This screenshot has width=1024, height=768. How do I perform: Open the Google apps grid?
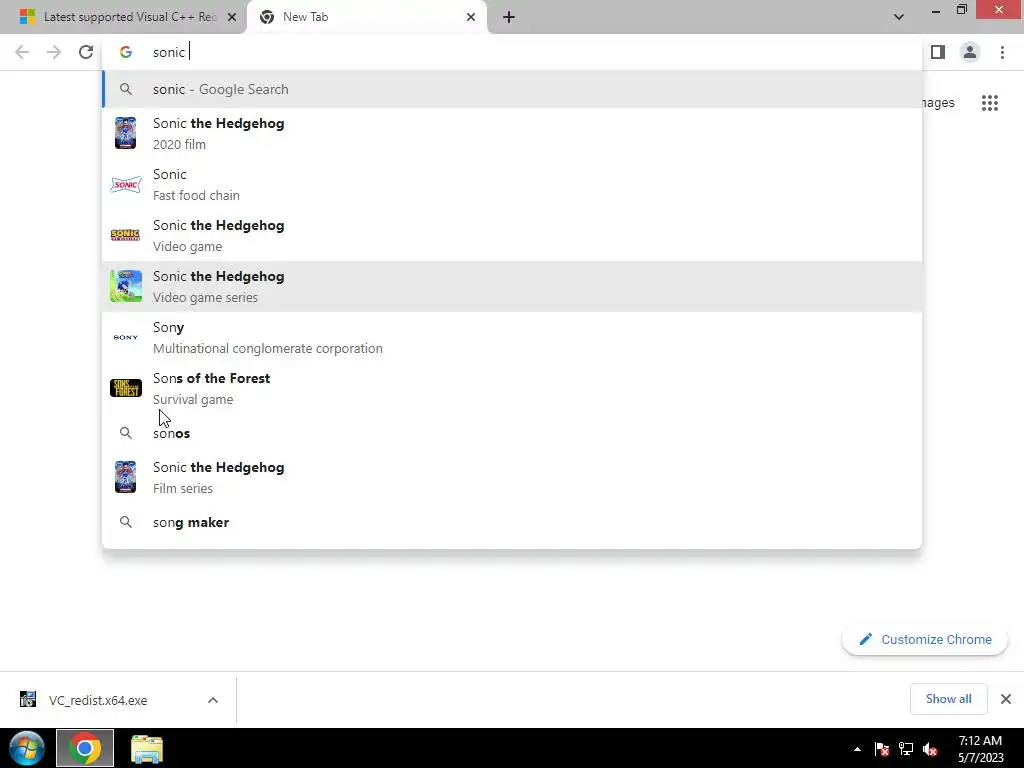click(x=990, y=103)
